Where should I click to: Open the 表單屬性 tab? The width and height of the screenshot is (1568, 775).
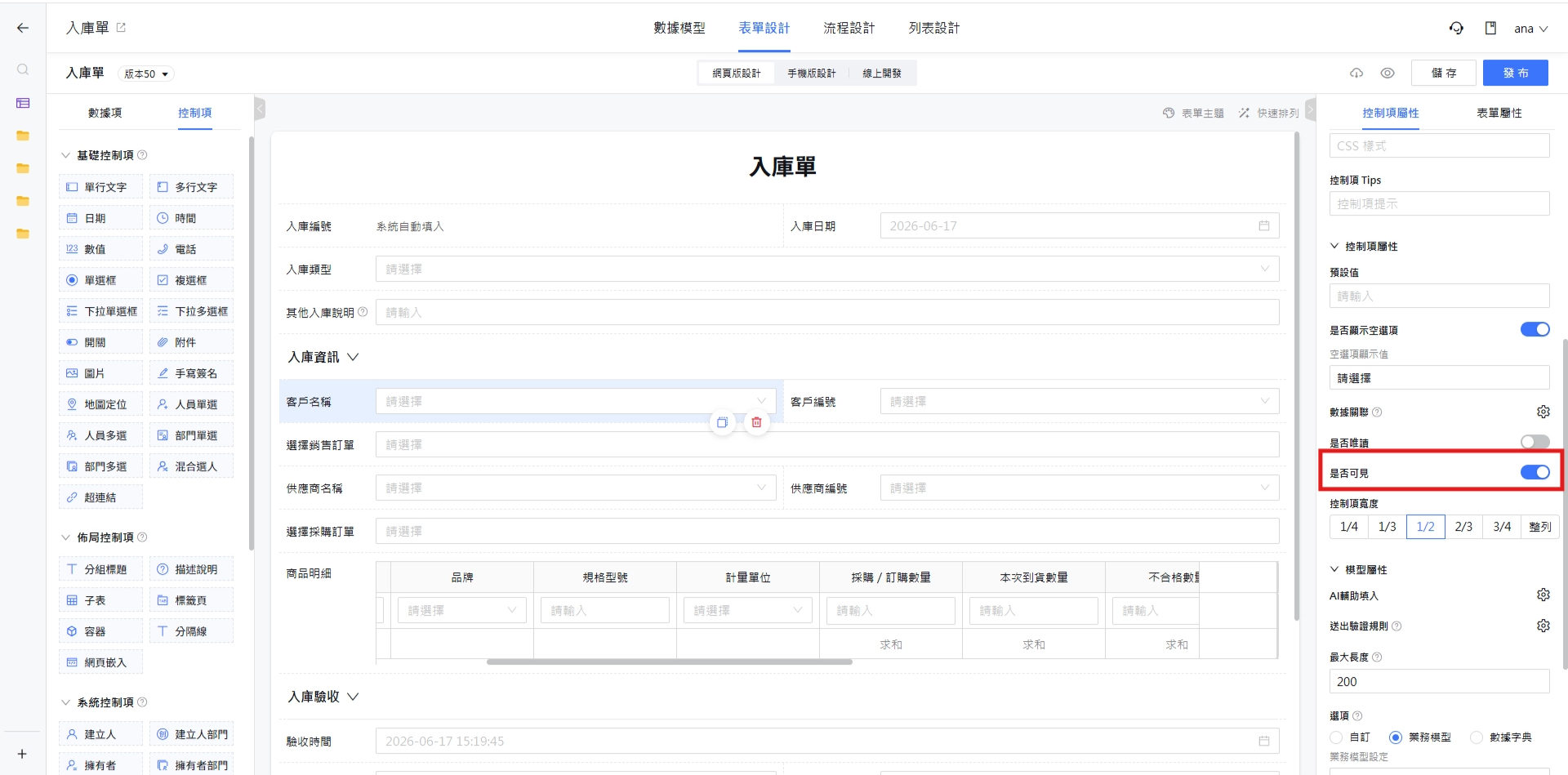point(1499,113)
